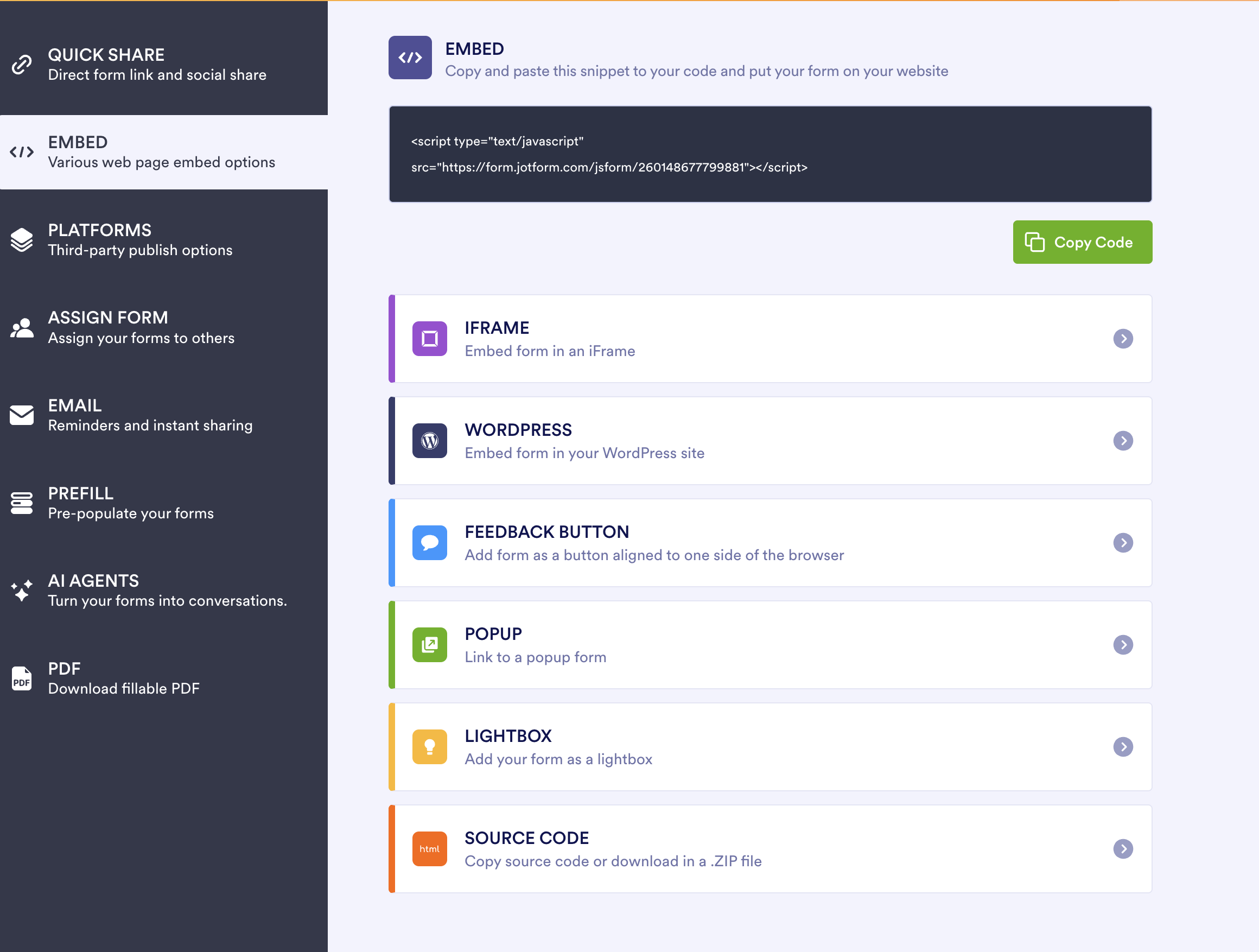Click the PDF file icon
This screenshot has width=1259, height=952.
click(22, 678)
